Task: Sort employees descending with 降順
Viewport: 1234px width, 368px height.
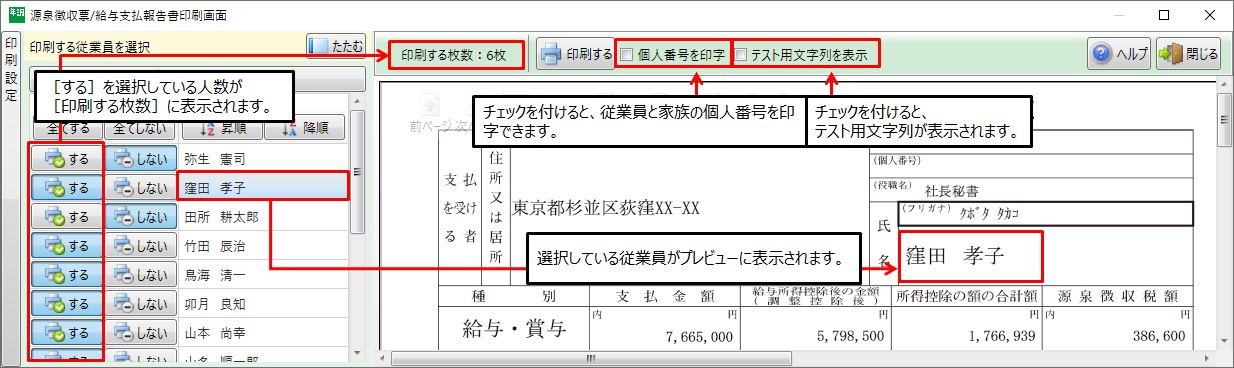Action: click(x=305, y=129)
